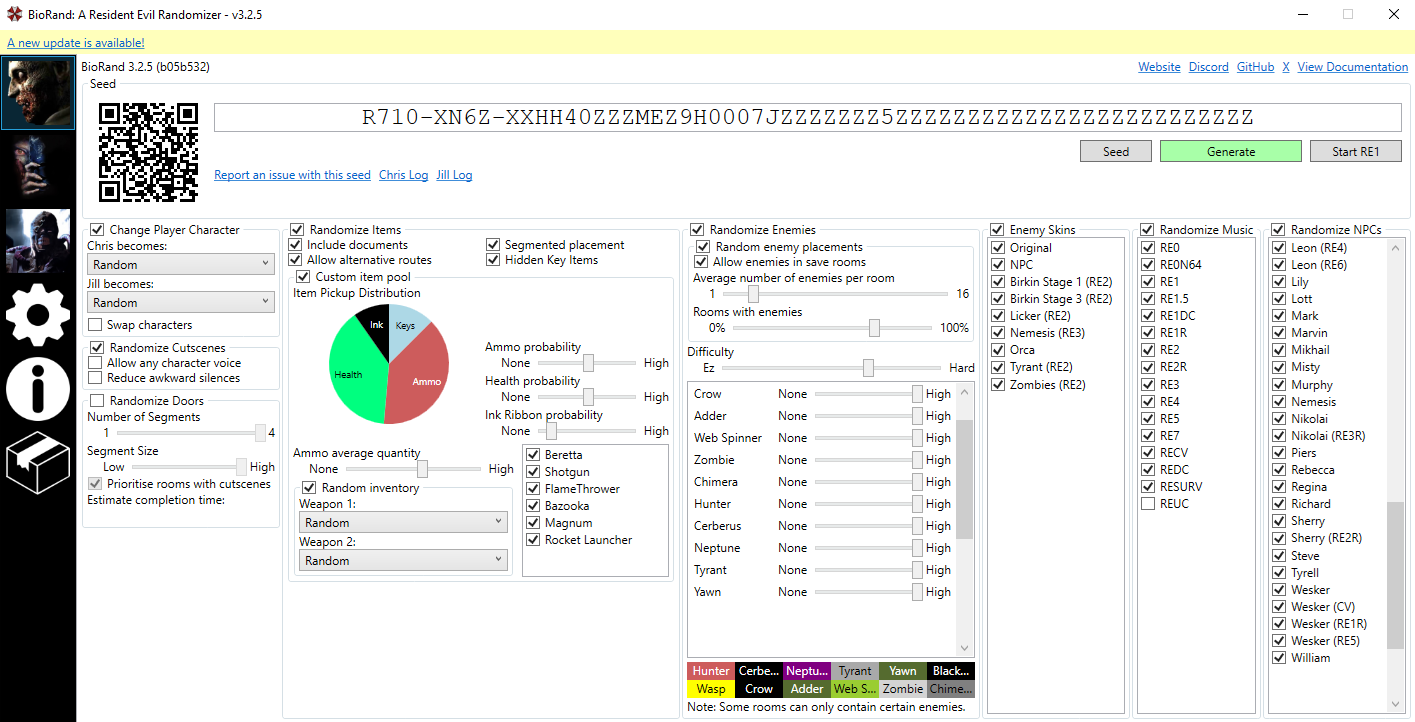Select the Wasp enemy color legend
The width and height of the screenshot is (1415, 722).
pyautogui.click(x=711, y=689)
